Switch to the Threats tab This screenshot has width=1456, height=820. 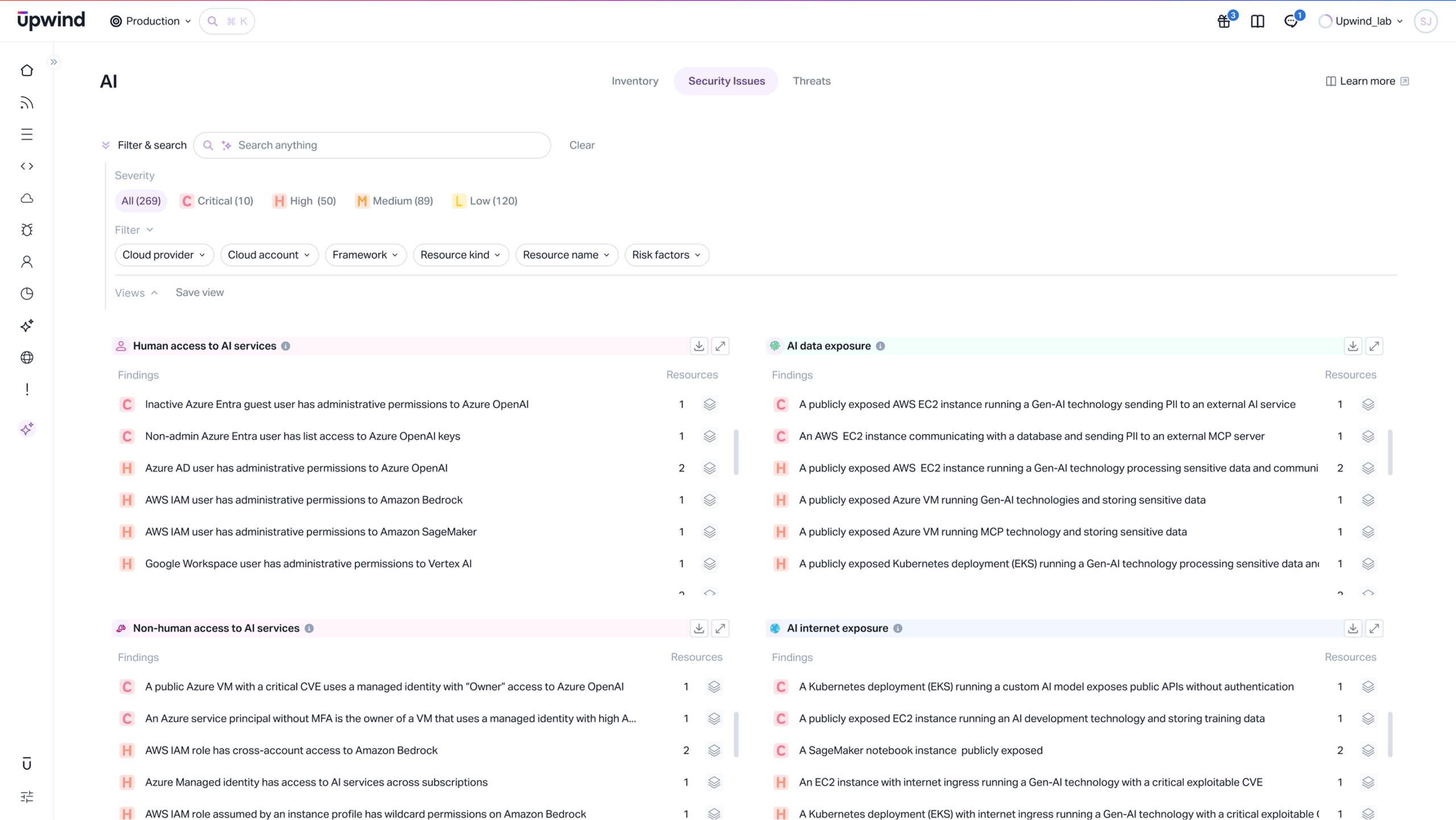pos(812,81)
